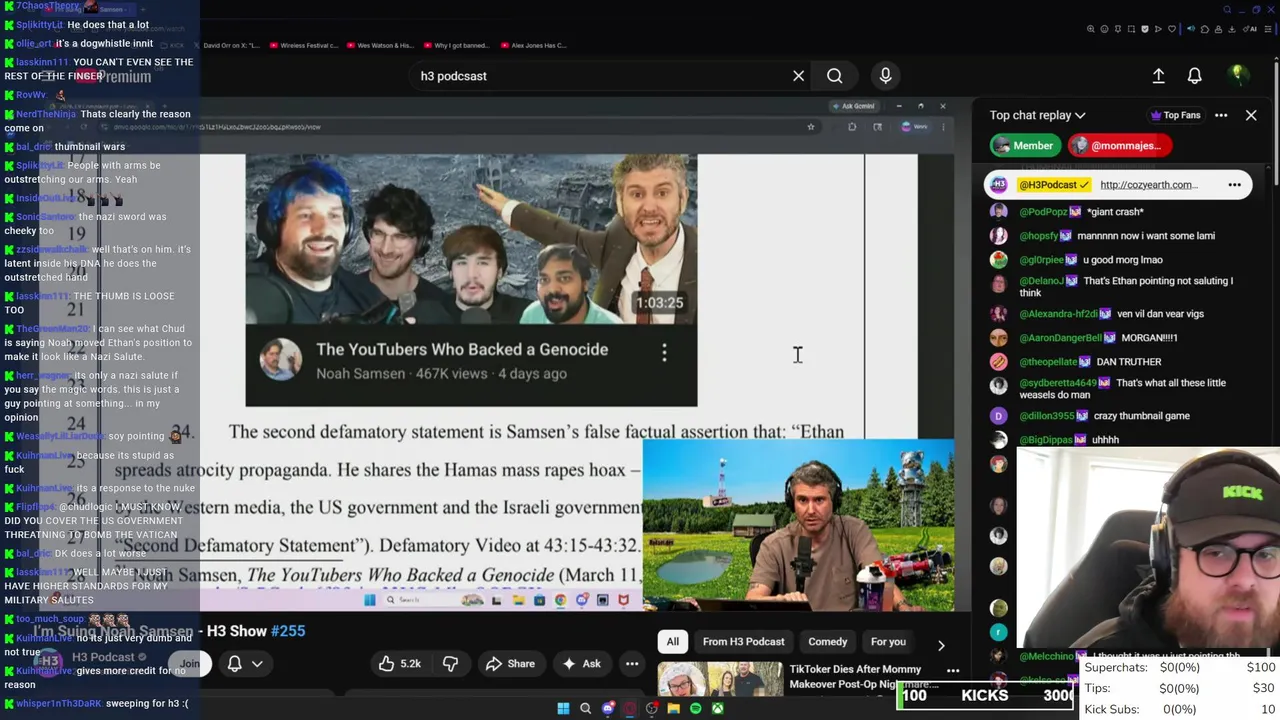The width and height of the screenshot is (1280, 720).
Task: Click the magnifier search button
Action: point(834,76)
